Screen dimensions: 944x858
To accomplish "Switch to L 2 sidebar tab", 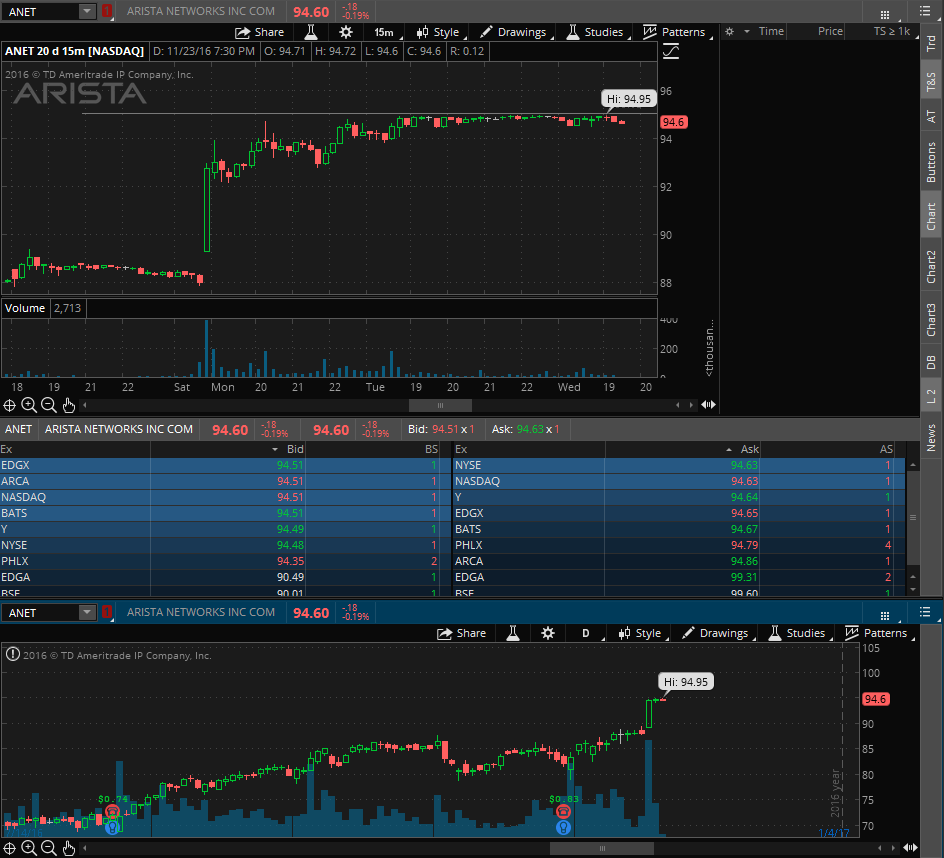I will [x=931, y=396].
